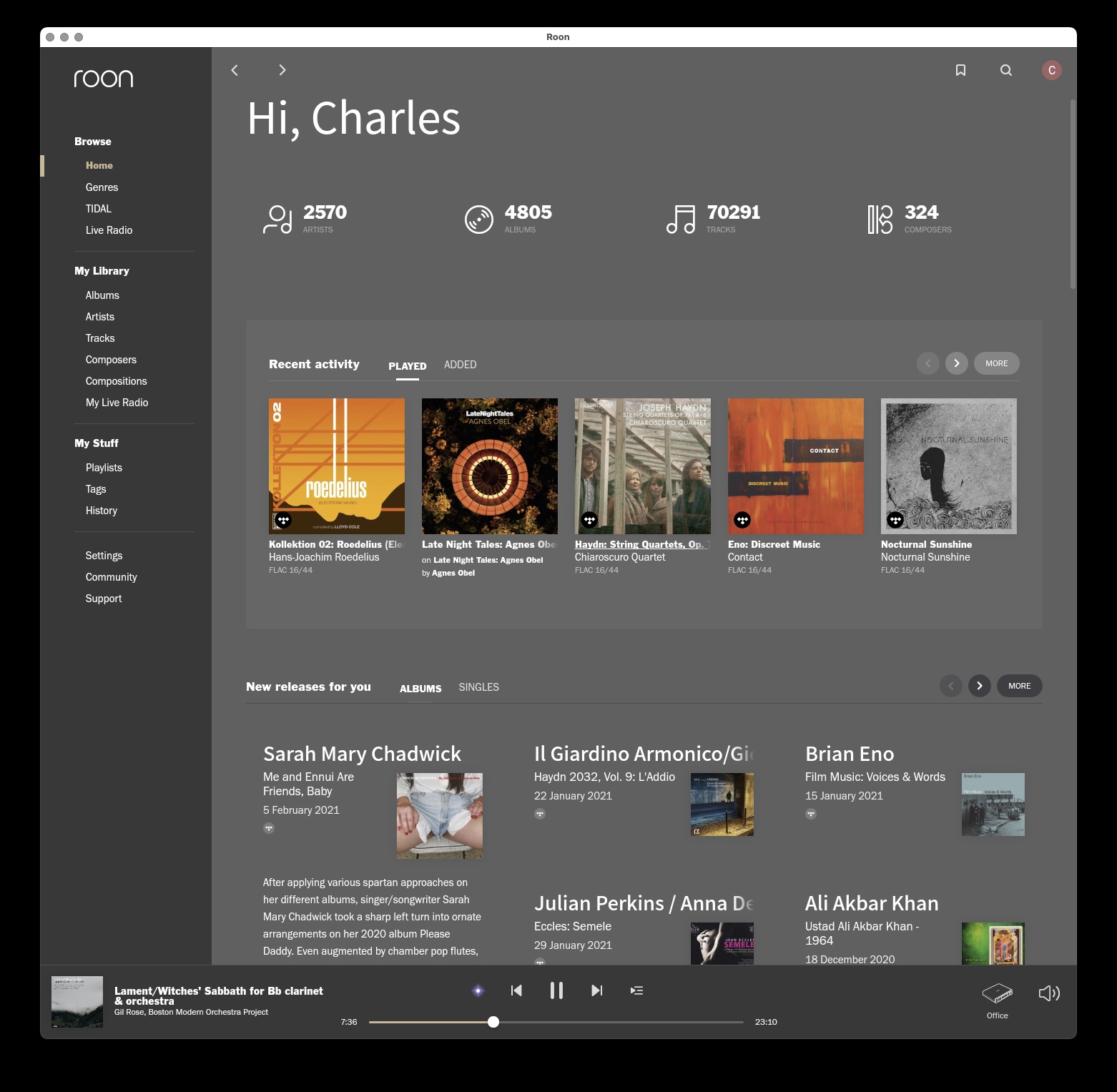Image resolution: width=1117 pixels, height=1092 pixels.
Task: Switch to the ADDED tab
Action: [x=460, y=365]
